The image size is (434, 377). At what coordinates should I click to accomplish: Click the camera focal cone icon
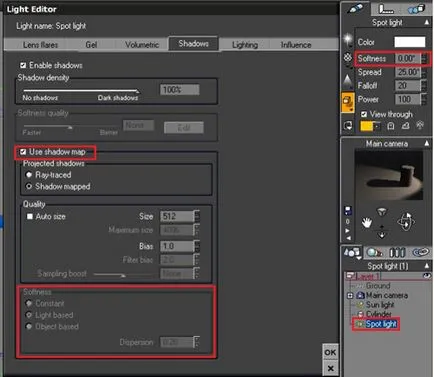pos(382,212)
